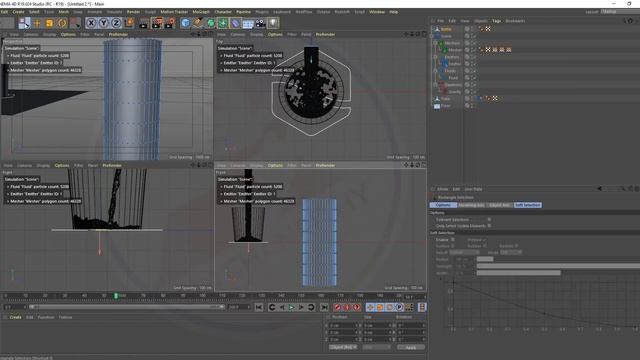Viewport: 640px width, 360px height.
Task: Switch to the Modeling Axis tab
Action: click(471, 205)
